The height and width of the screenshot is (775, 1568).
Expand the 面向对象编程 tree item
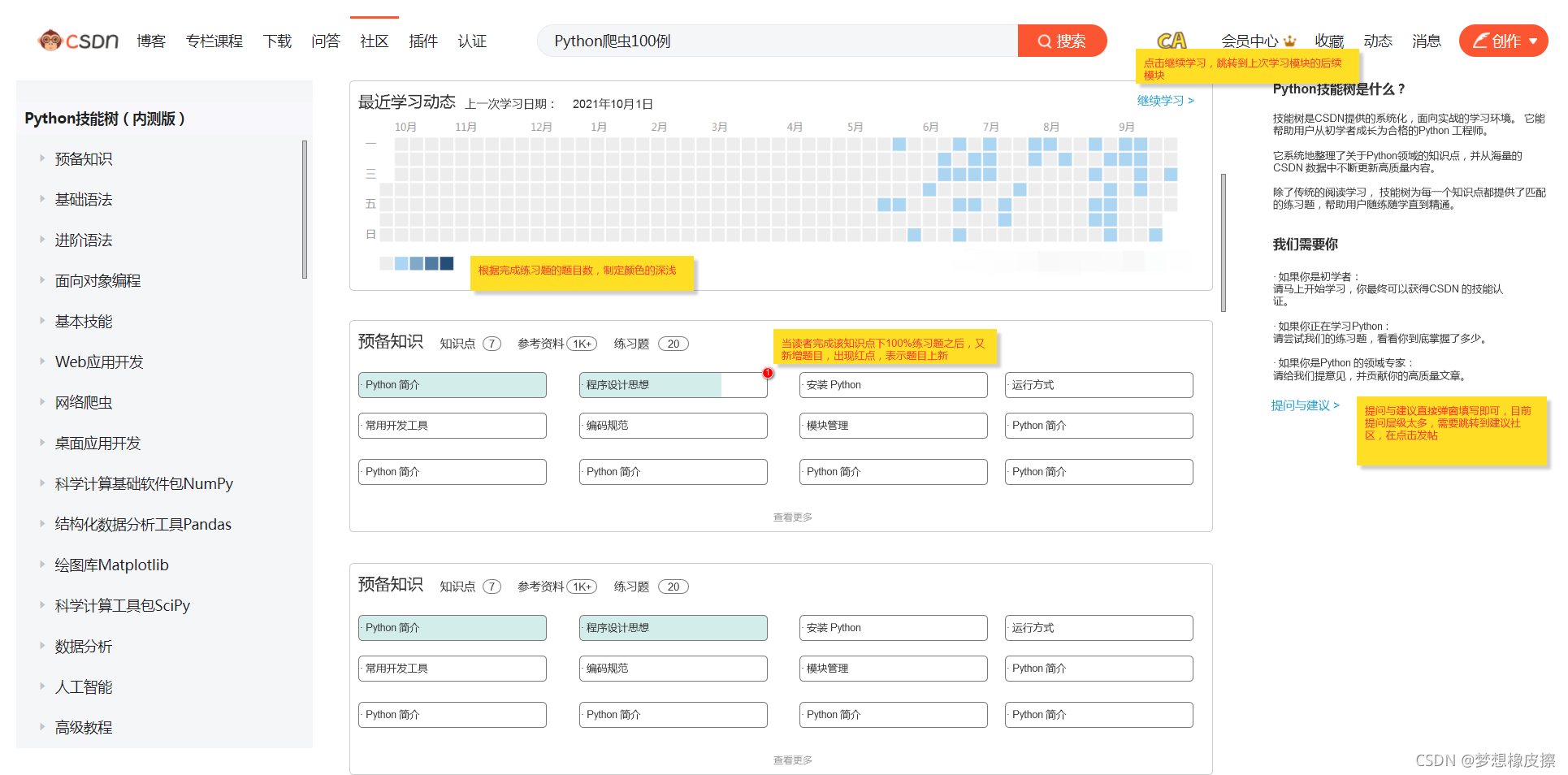coord(42,280)
